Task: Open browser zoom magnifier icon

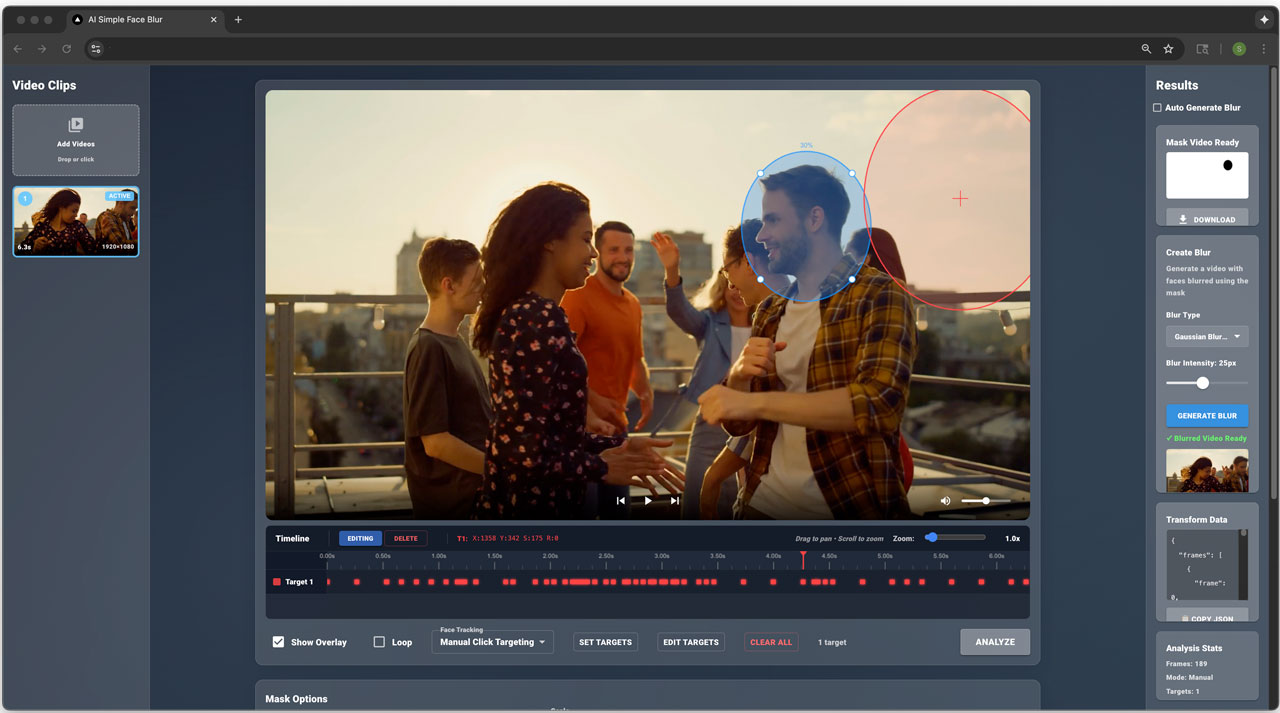Action: coord(1146,49)
